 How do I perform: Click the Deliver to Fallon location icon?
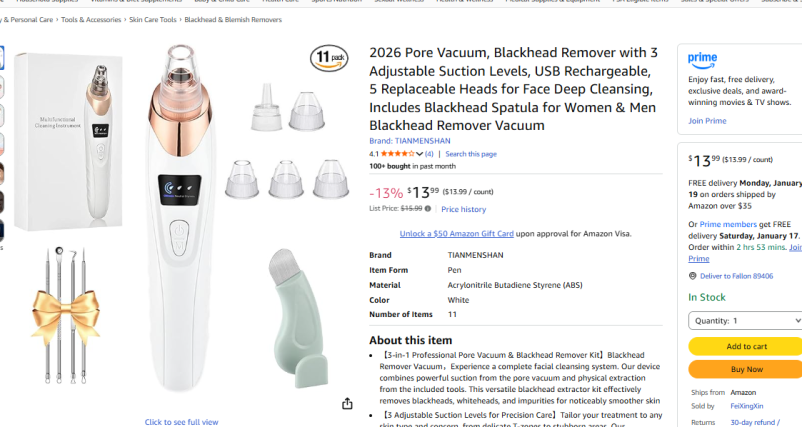tap(692, 276)
